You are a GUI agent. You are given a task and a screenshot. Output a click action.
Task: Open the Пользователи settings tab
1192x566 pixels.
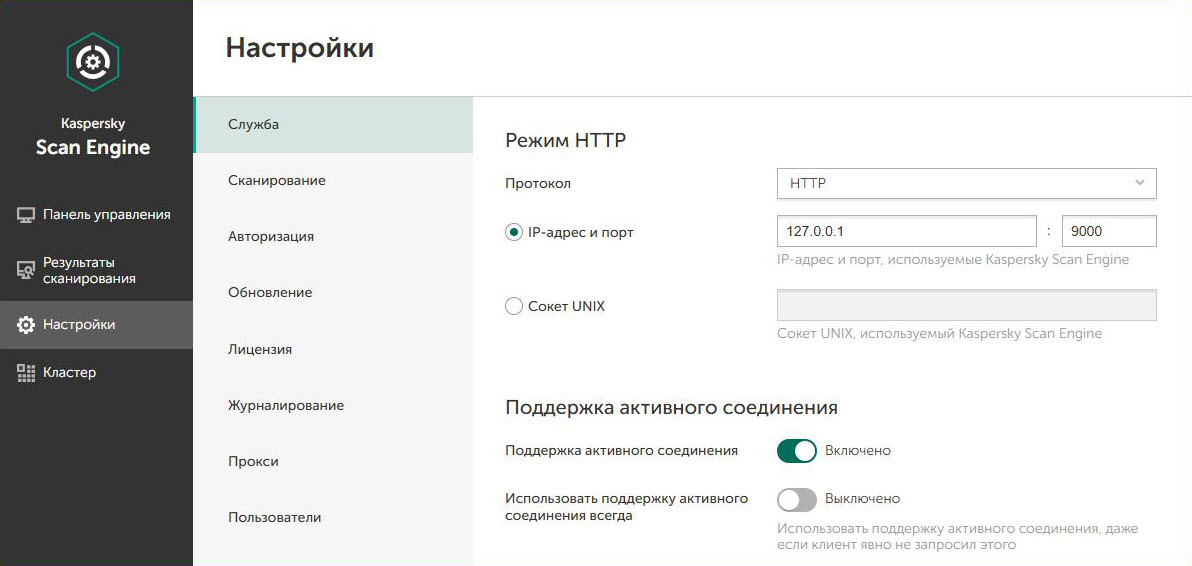(x=333, y=517)
